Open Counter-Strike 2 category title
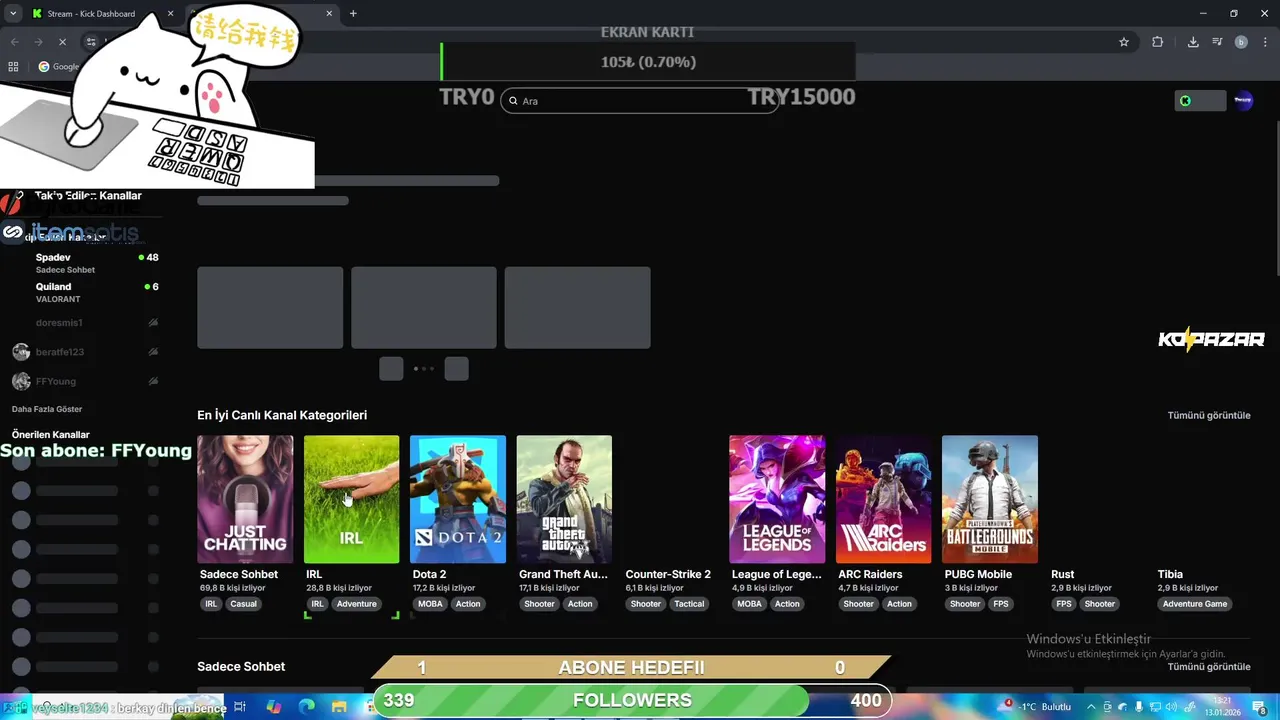The width and height of the screenshot is (1280, 720). click(668, 574)
